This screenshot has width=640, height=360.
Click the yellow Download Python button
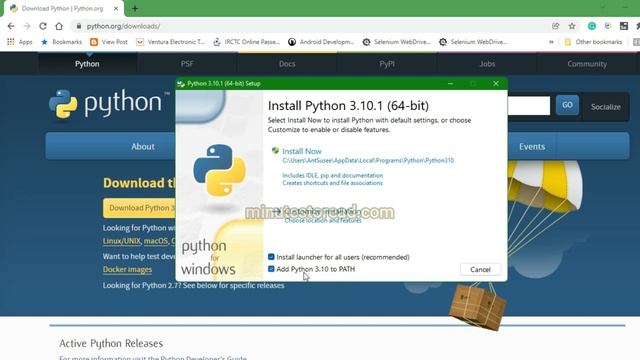(139, 208)
